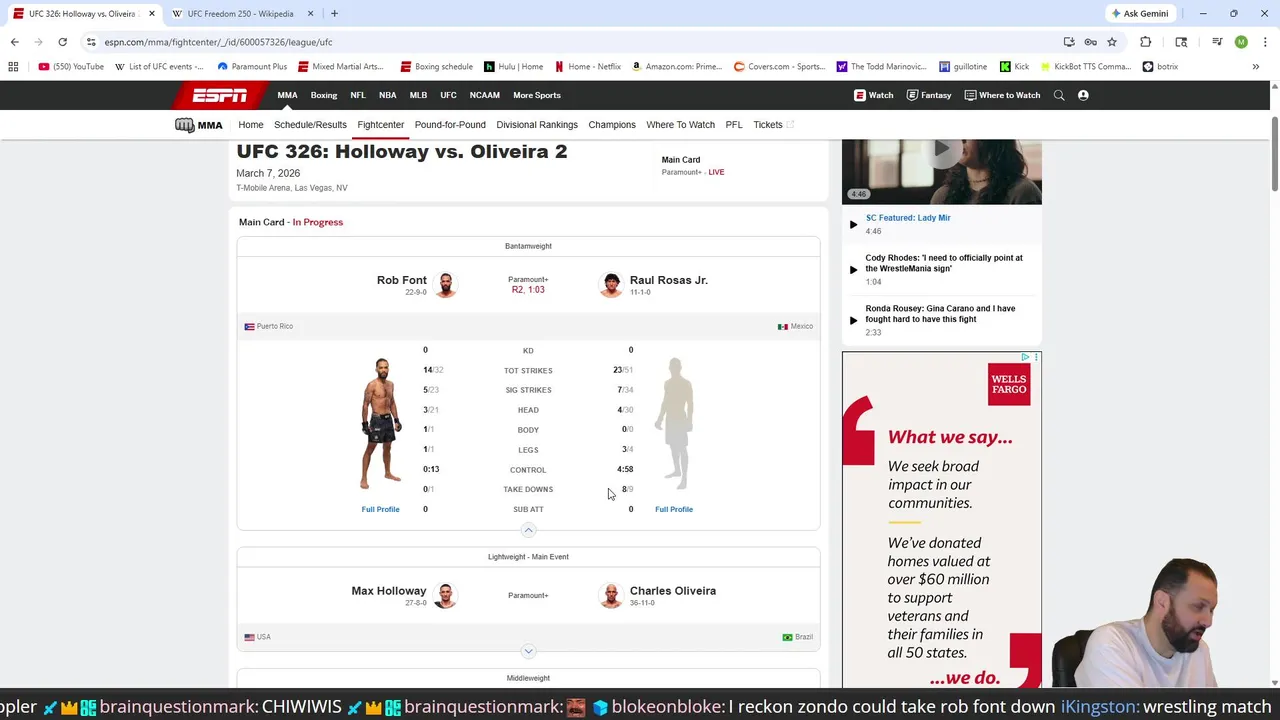Collapse Font vs Rosas fight stats
The image size is (1280, 720).
(x=528, y=530)
